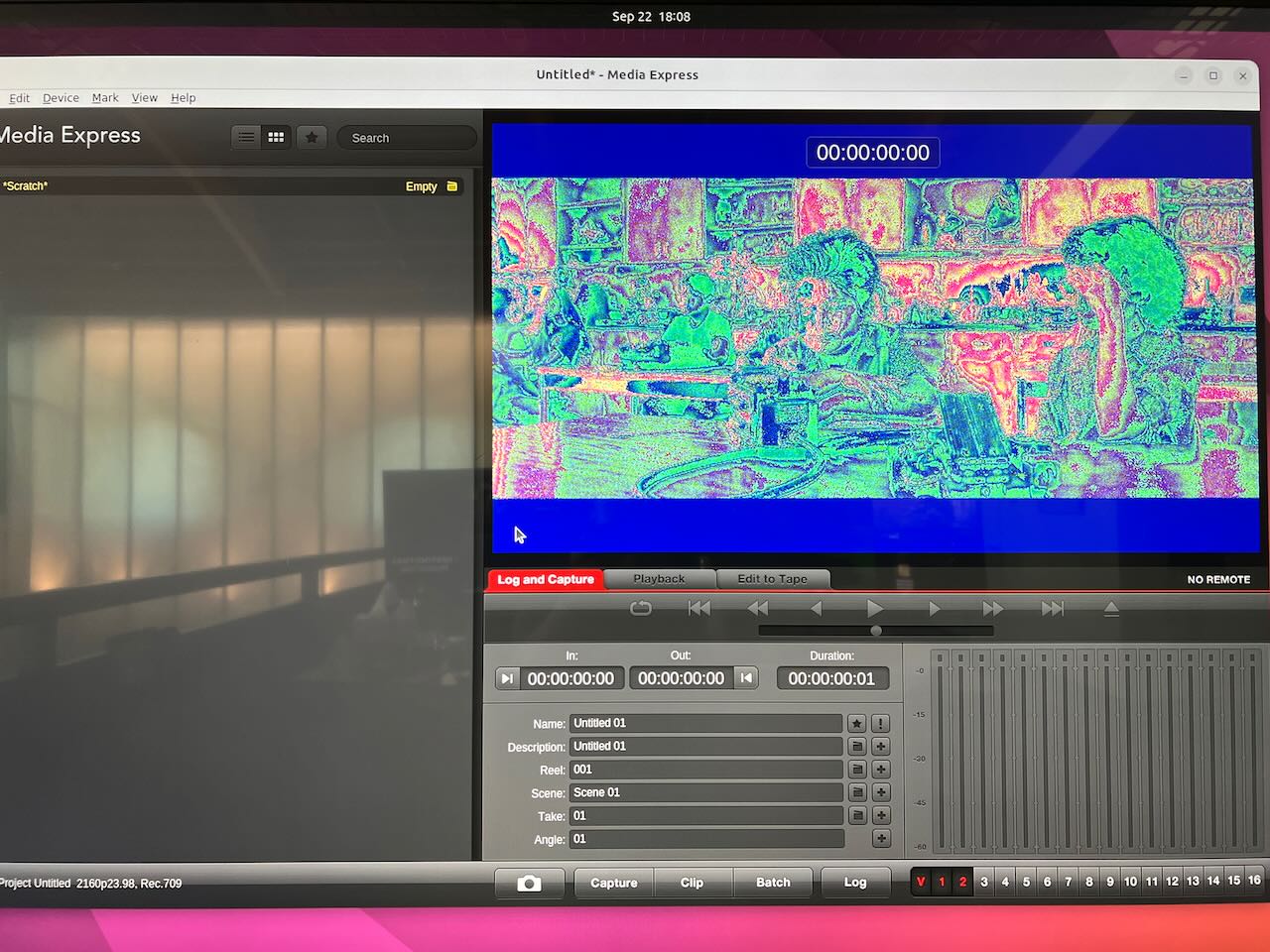
Task: Step forward one frame
Action: click(x=934, y=608)
